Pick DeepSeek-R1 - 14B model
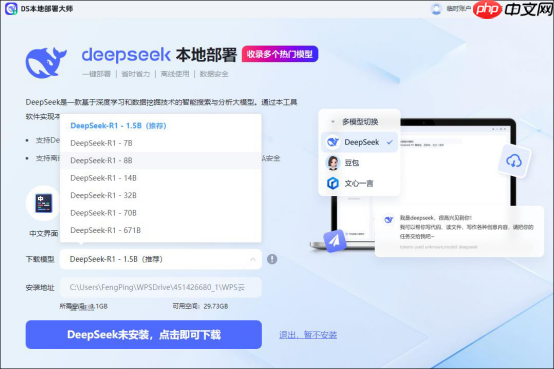The height and width of the screenshot is (369, 554). pyautogui.click(x=161, y=178)
